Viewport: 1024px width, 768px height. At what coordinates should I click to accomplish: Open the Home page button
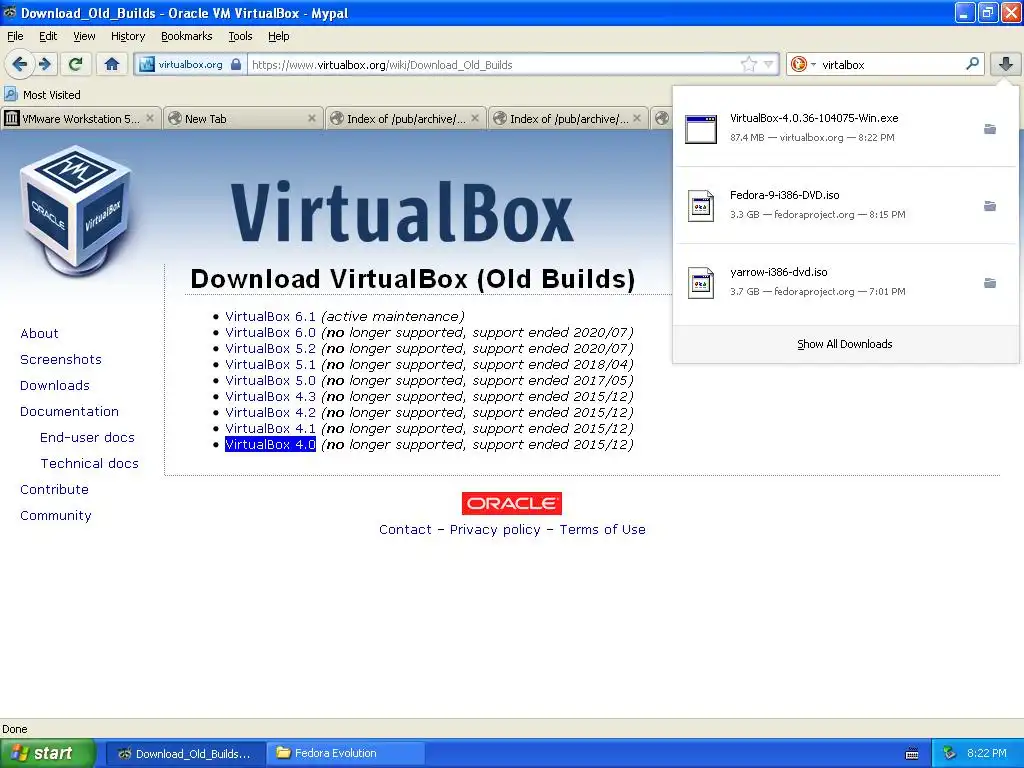pyautogui.click(x=112, y=64)
